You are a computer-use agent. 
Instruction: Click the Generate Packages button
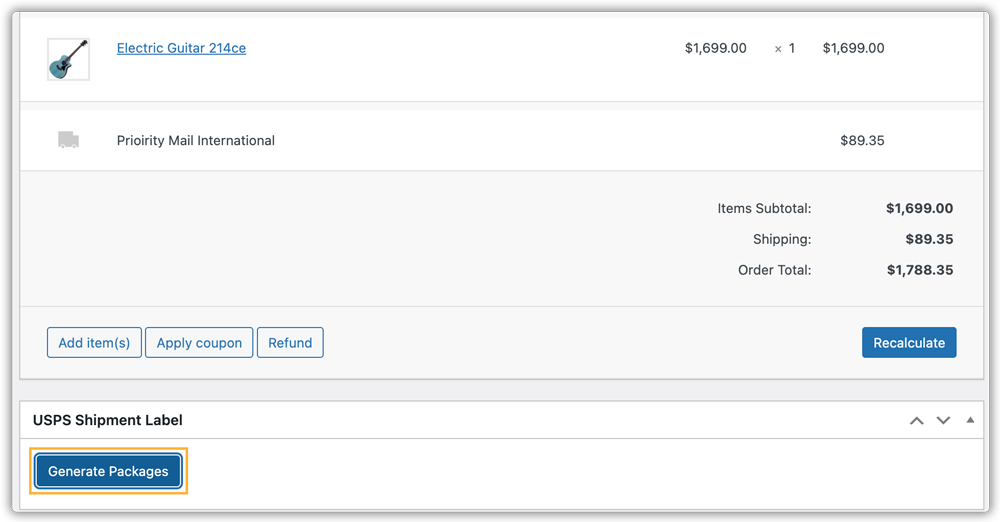click(x=108, y=471)
